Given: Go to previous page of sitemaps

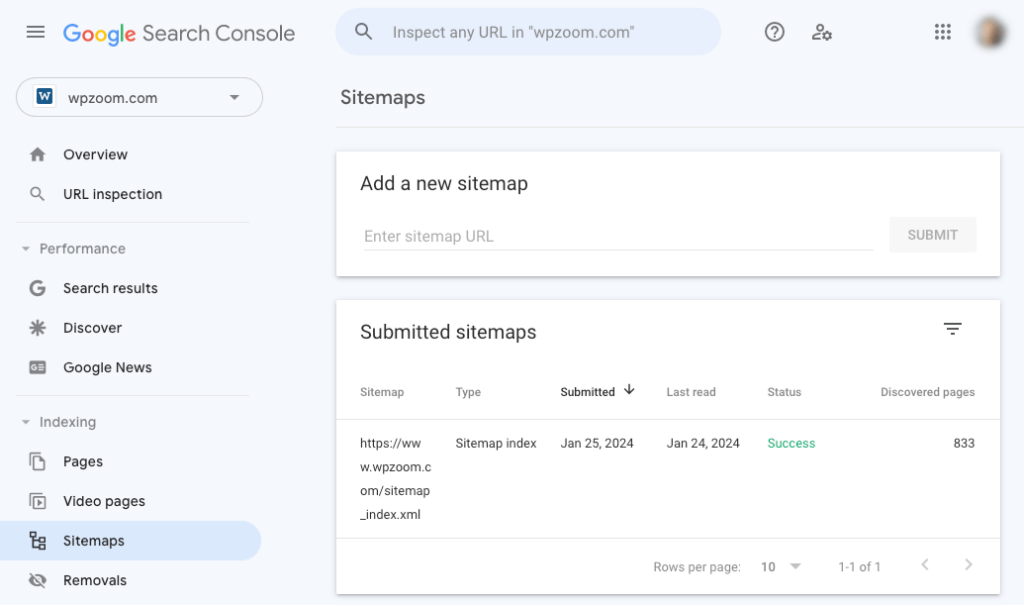Looking at the screenshot, I should [x=925, y=564].
